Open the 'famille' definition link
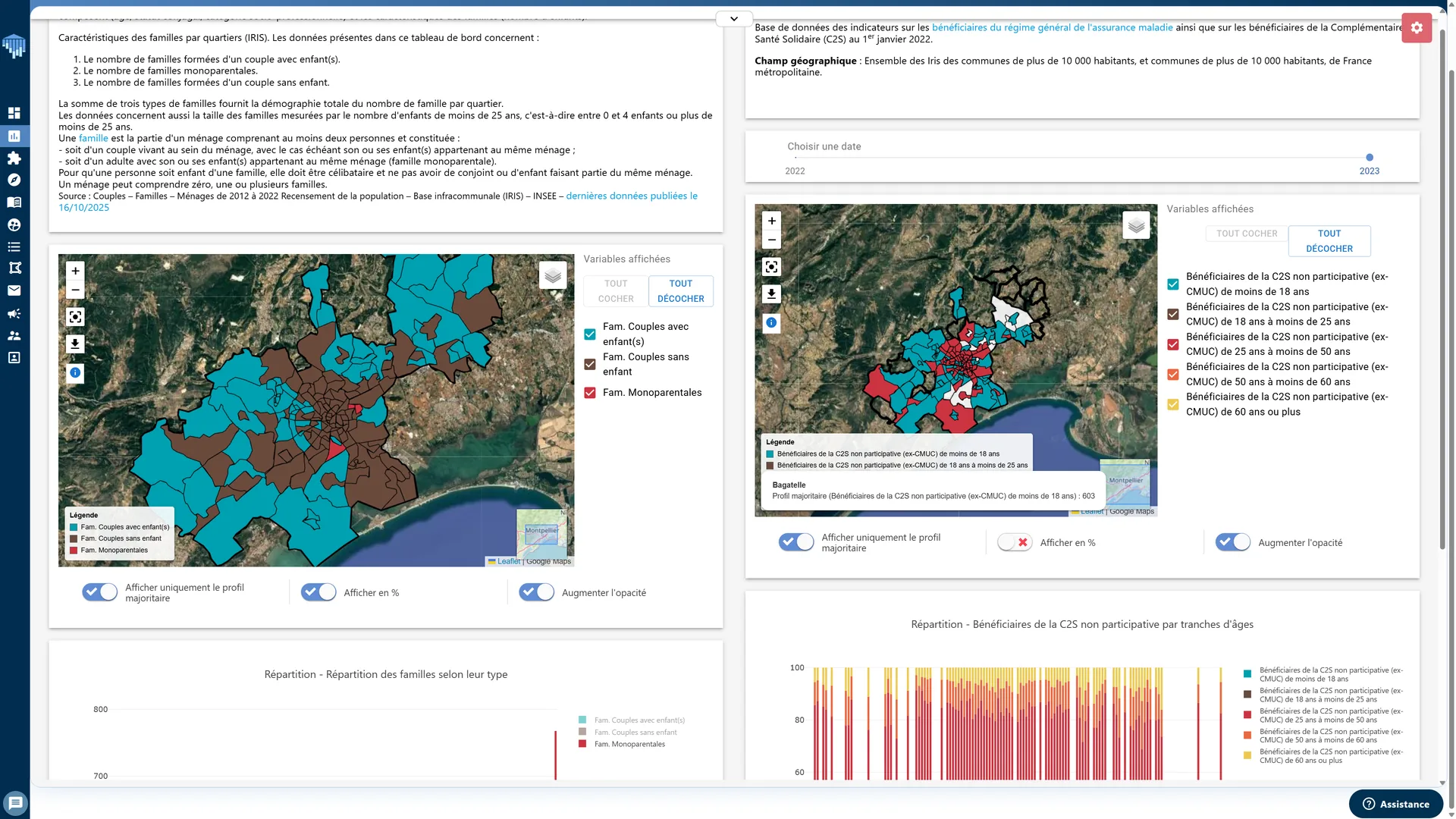 pyautogui.click(x=93, y=139)
